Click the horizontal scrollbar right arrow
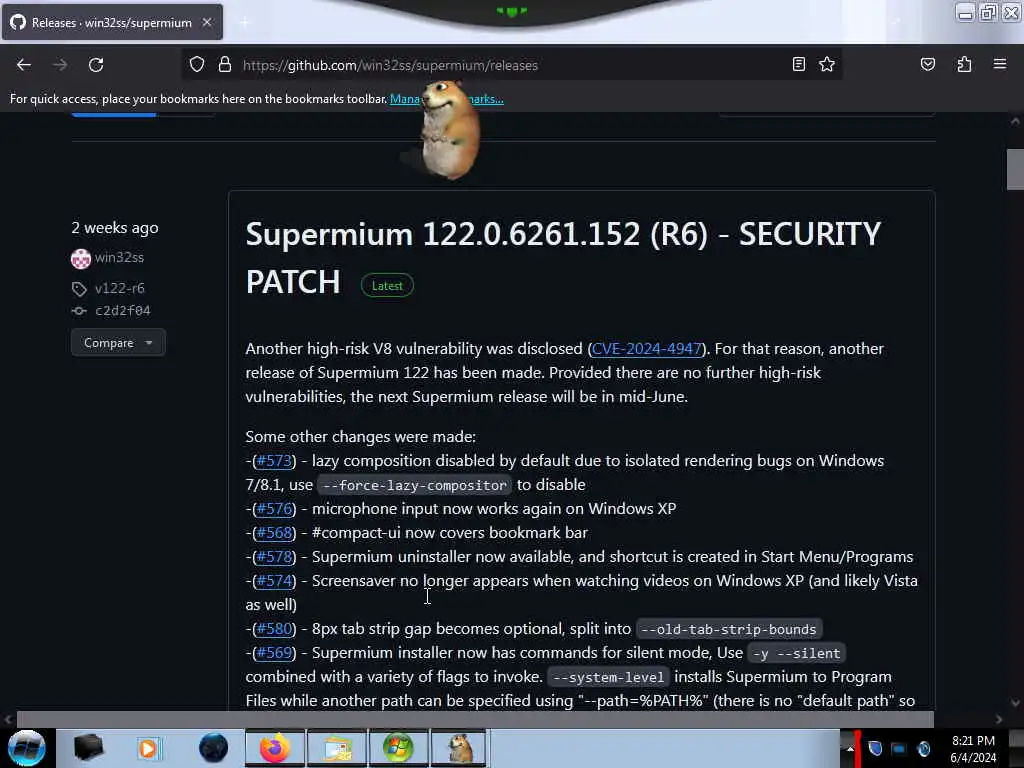 [999, 719]
